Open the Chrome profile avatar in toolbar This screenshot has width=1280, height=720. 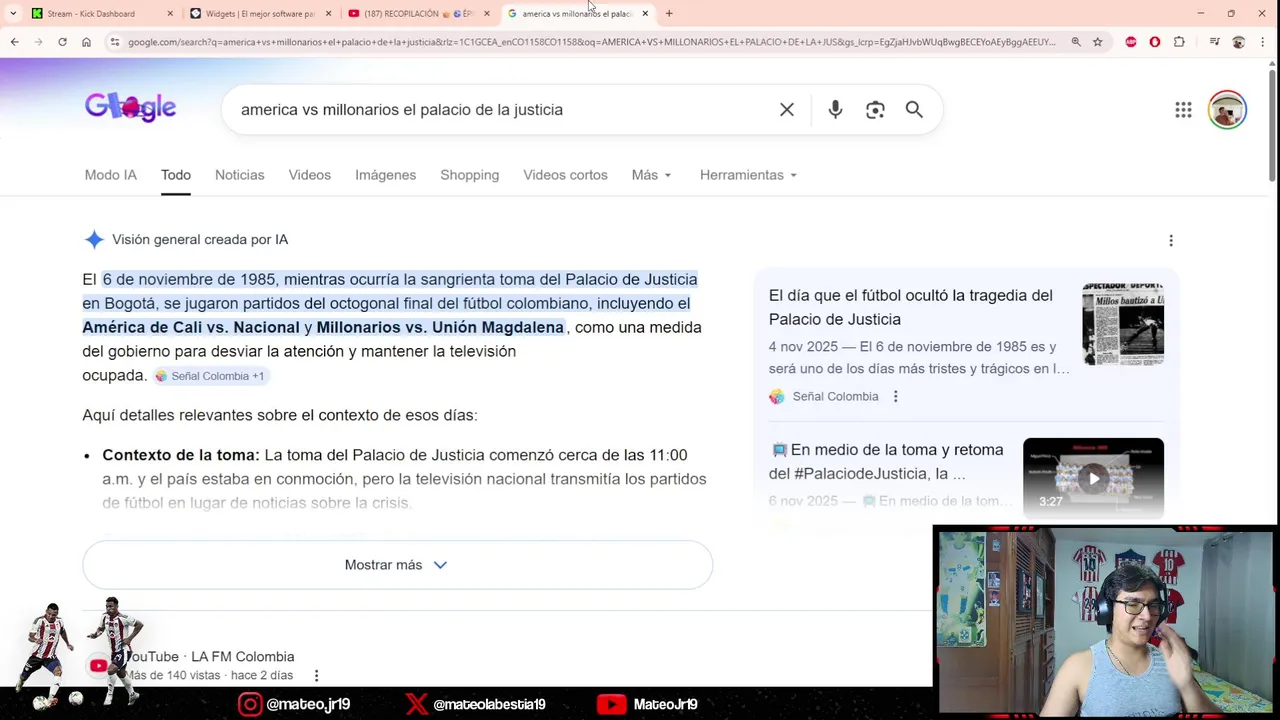(x=1239, y=42)
